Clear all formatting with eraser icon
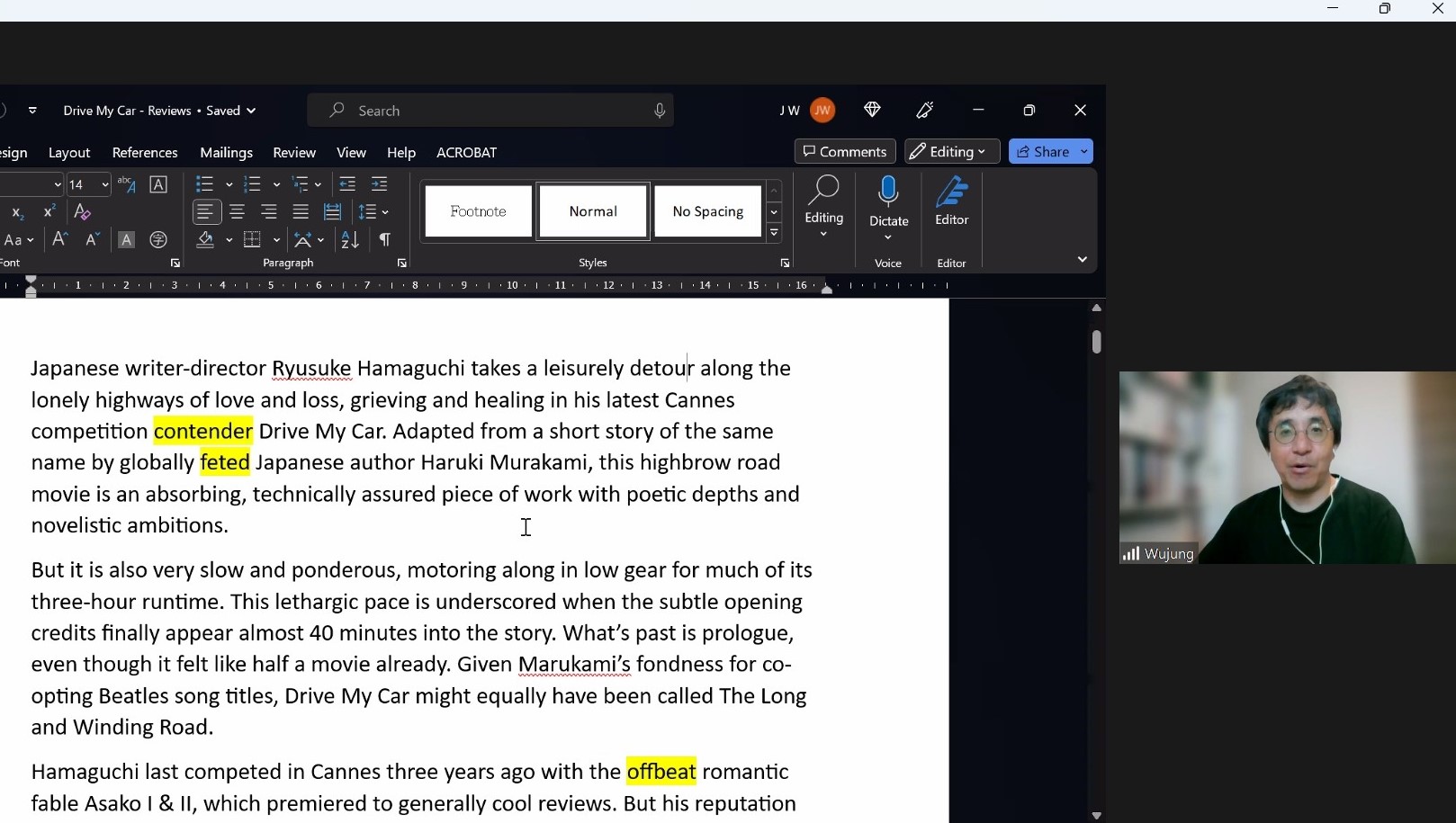Viewport: 1456px width, 823px height. (x=83, y=212)
